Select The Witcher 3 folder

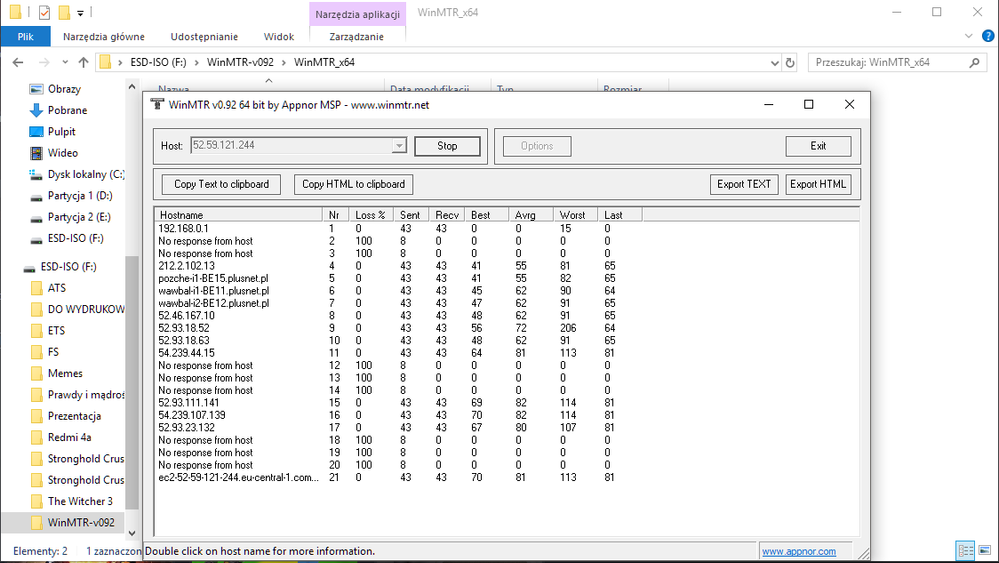click(x=80, y=501)
